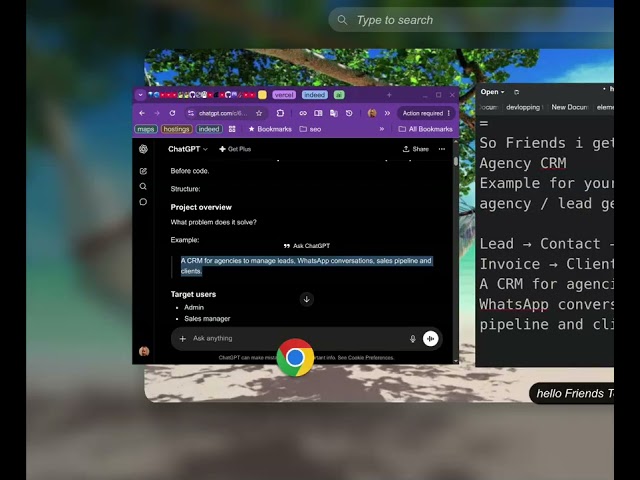Open the starred Bookmarks item
The image size is (640, 480).
tap(270, 129)
